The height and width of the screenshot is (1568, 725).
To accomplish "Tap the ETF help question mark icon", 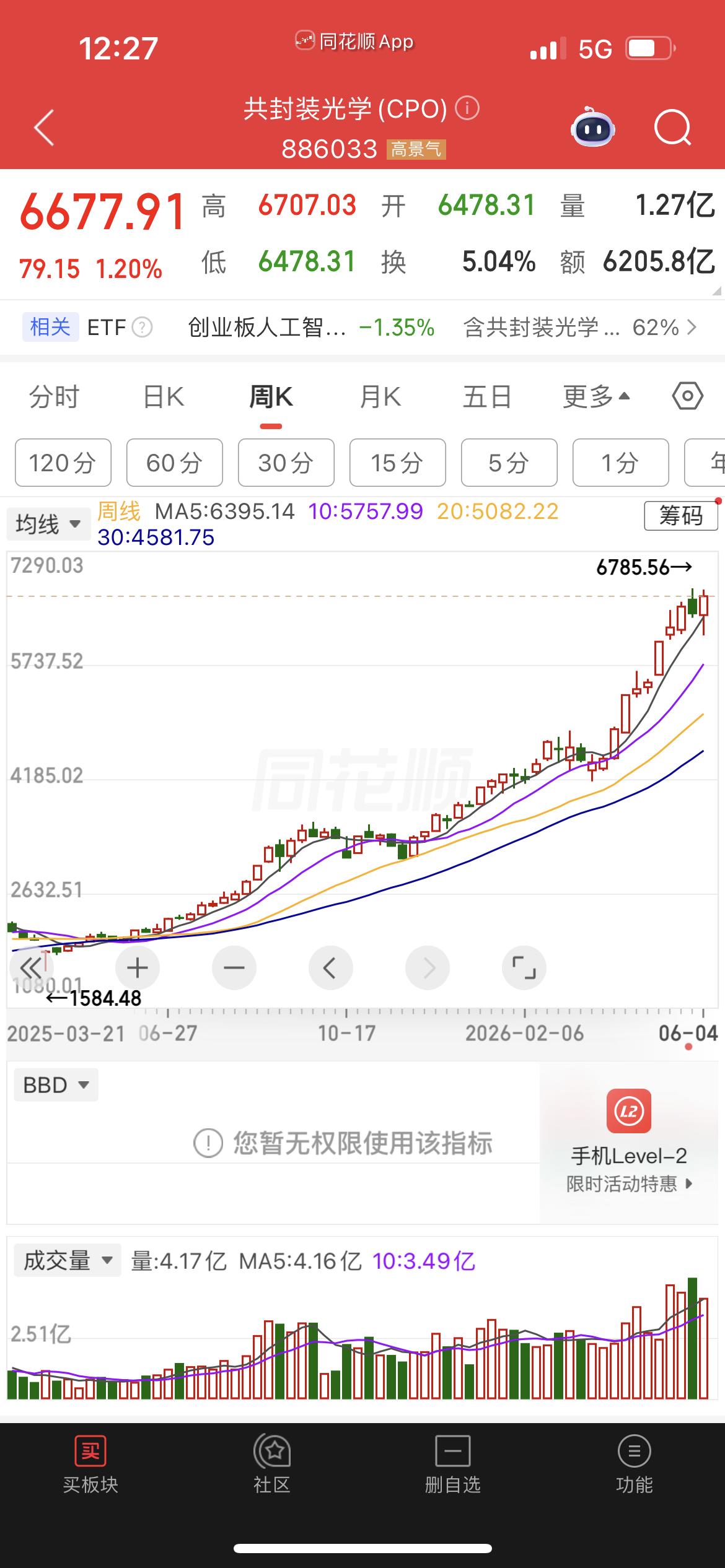I will coord(143,327).
